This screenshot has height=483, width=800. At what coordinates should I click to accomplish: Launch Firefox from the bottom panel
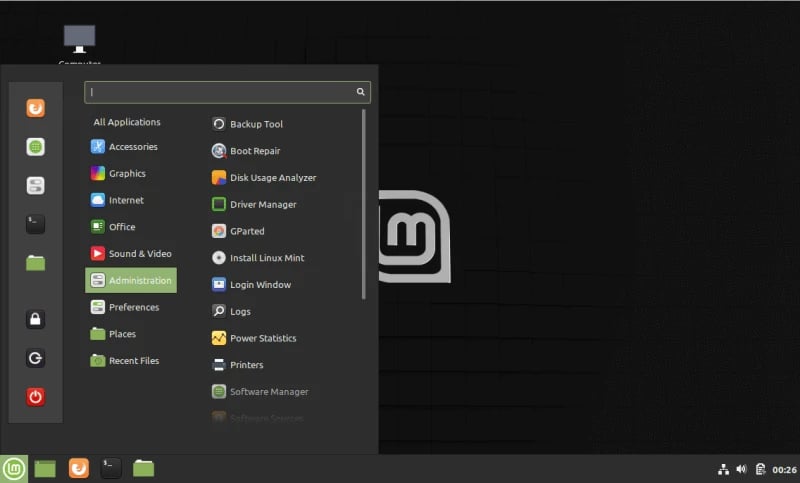[x=79, y=468]
